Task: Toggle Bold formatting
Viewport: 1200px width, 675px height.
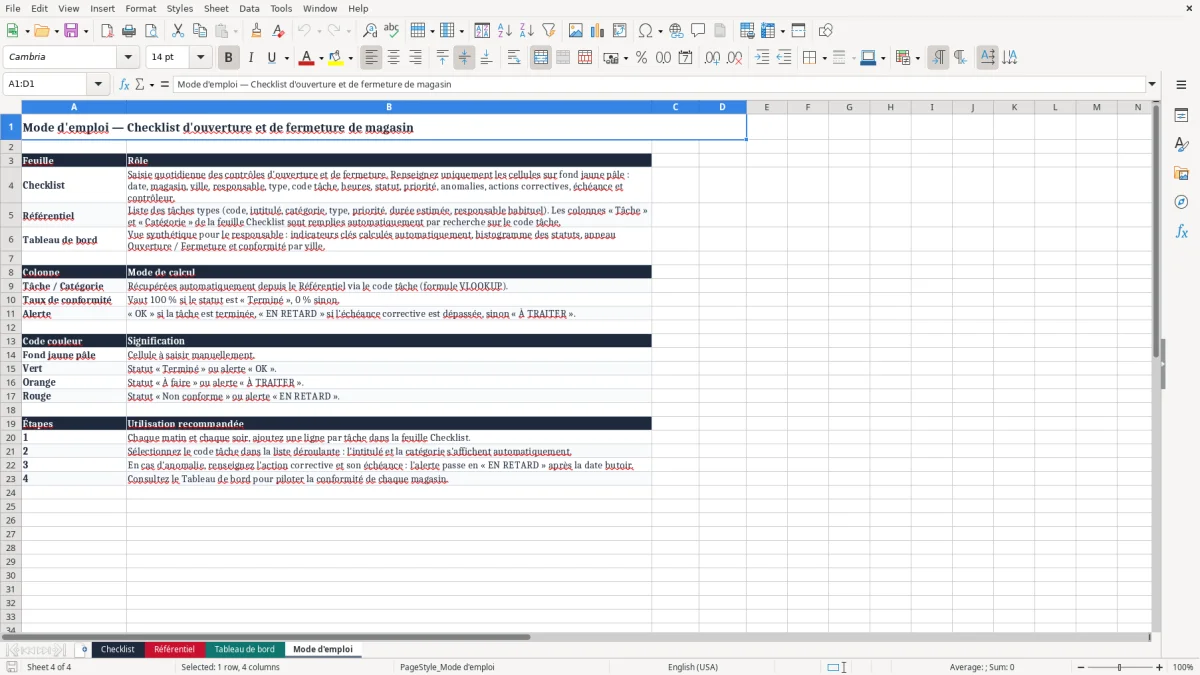Action: tap(229, 58)
